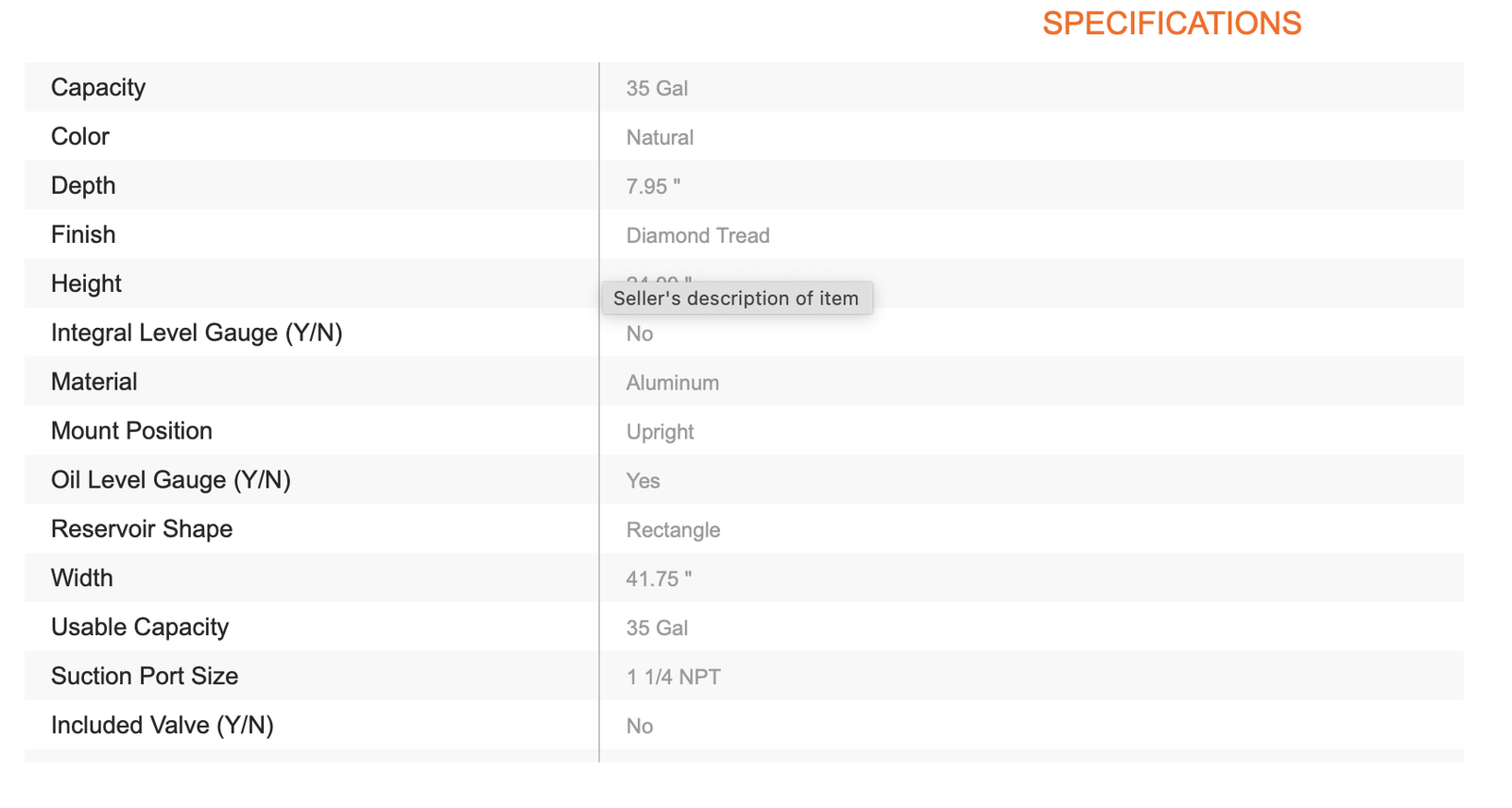Click the Integral Level Gauge (Y/N) label

tap(197, 334)
